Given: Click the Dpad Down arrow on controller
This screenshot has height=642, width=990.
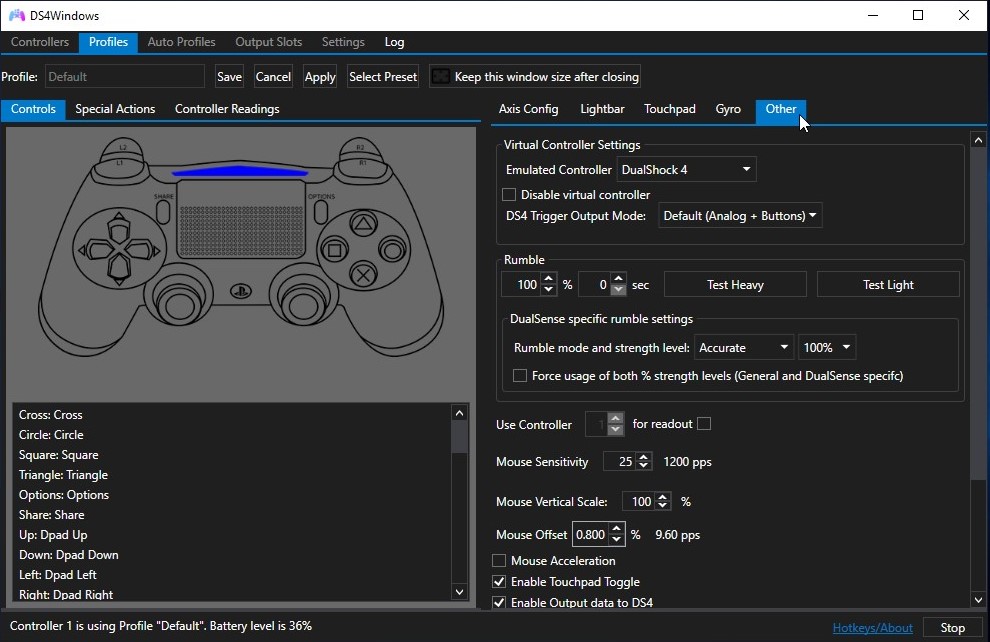Looking at the screenshot, I should 119,270.
